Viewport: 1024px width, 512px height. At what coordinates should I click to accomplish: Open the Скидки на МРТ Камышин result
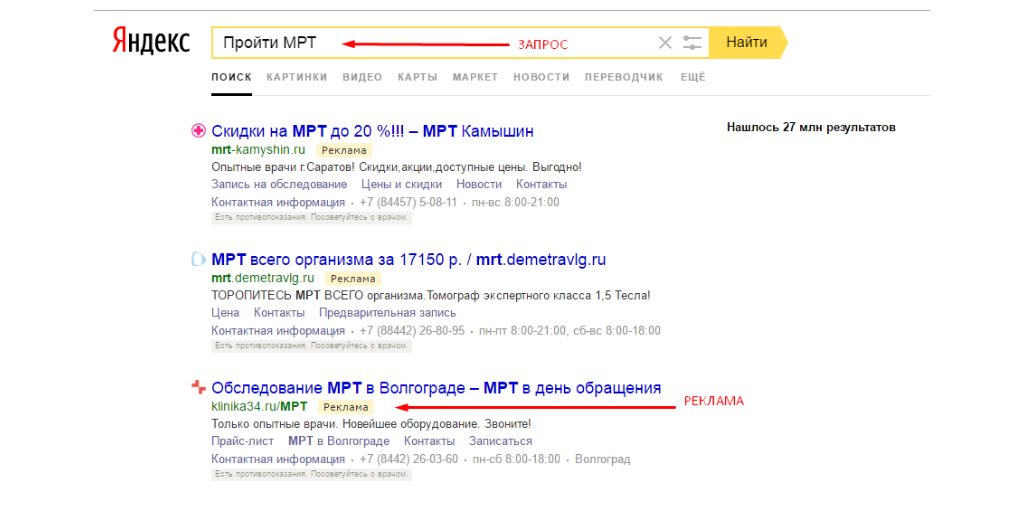coord(372,131)
